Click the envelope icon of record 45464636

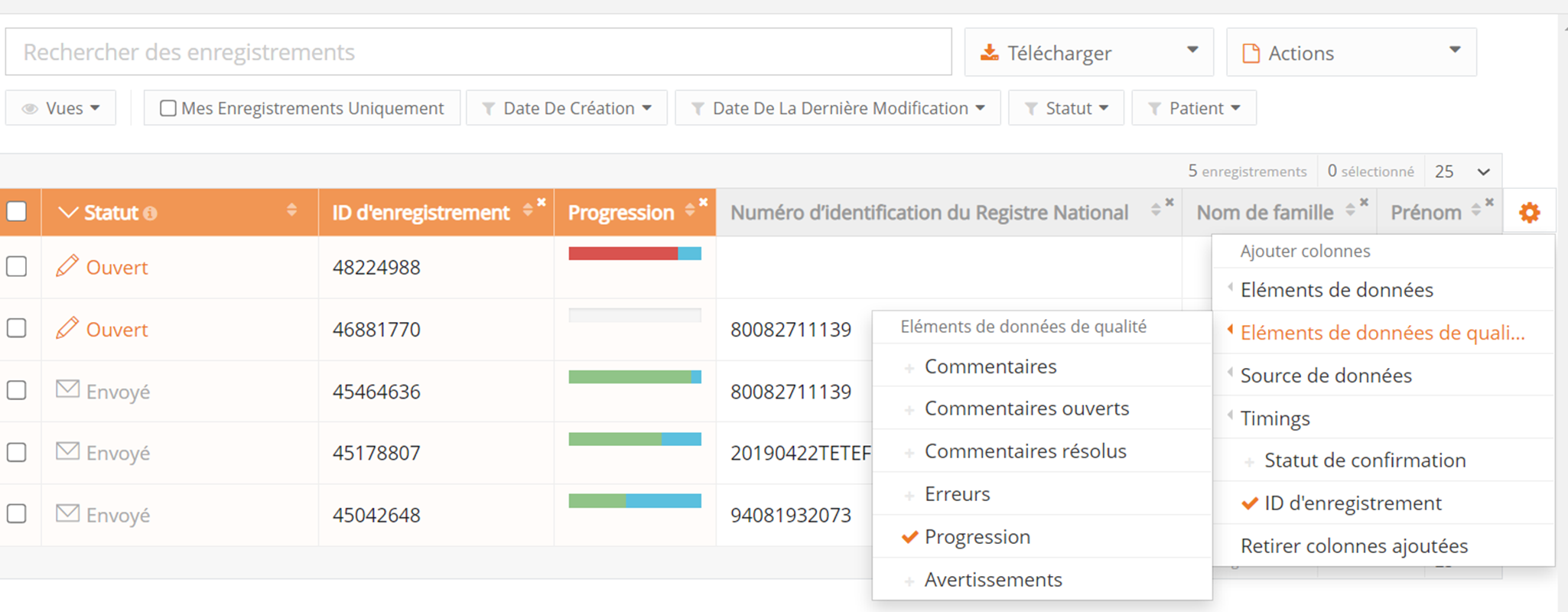67,390
